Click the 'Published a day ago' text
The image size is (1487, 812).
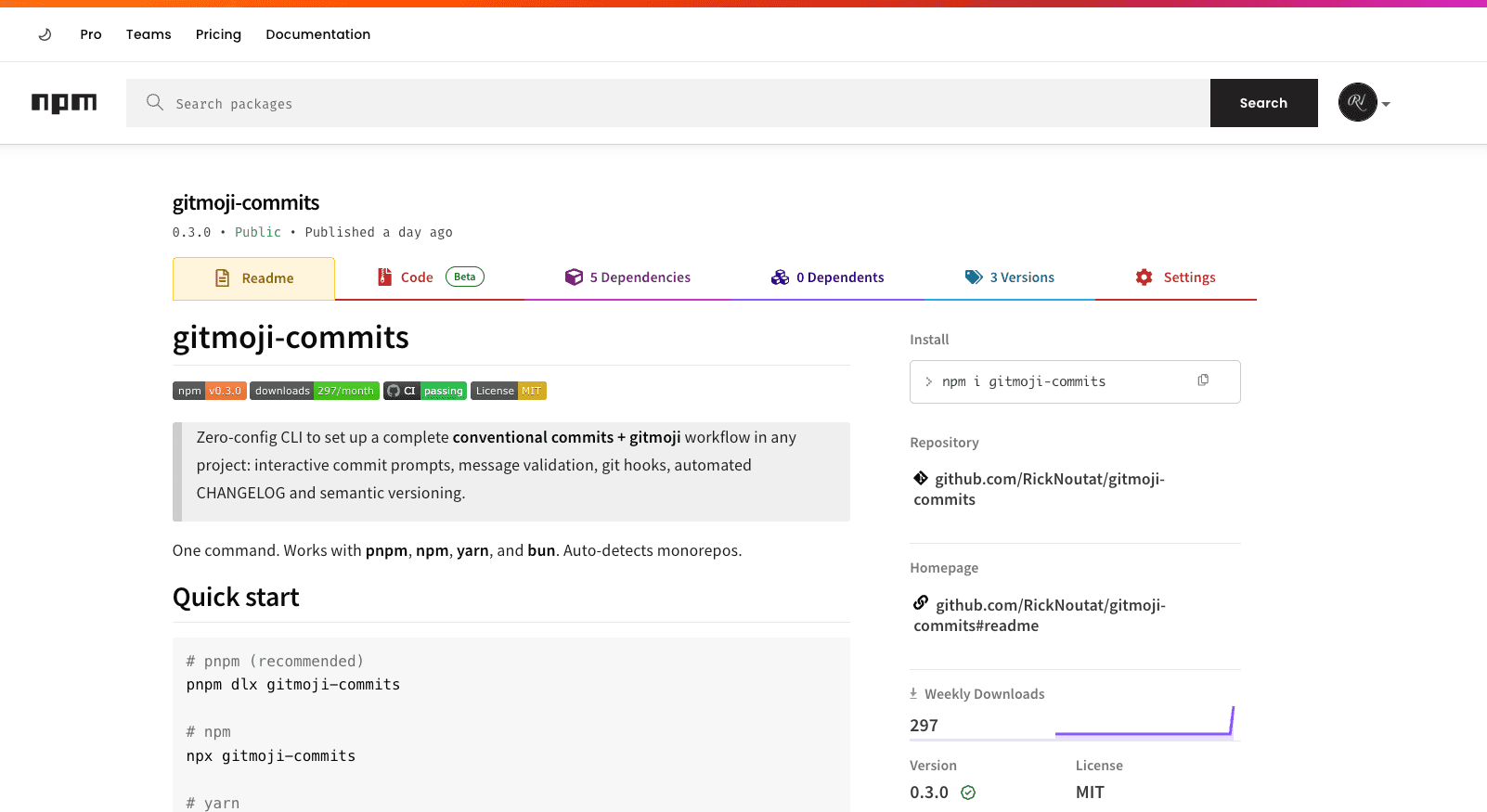click(379, 232)
